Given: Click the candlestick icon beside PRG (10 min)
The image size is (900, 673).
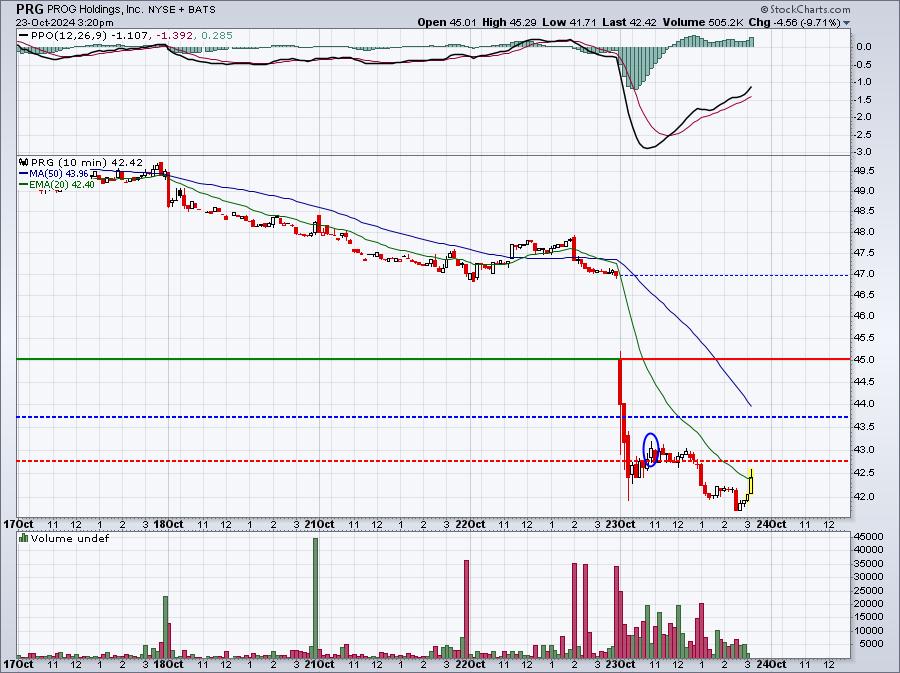Looking at the screenshot, I should click(x=24, y=162).
